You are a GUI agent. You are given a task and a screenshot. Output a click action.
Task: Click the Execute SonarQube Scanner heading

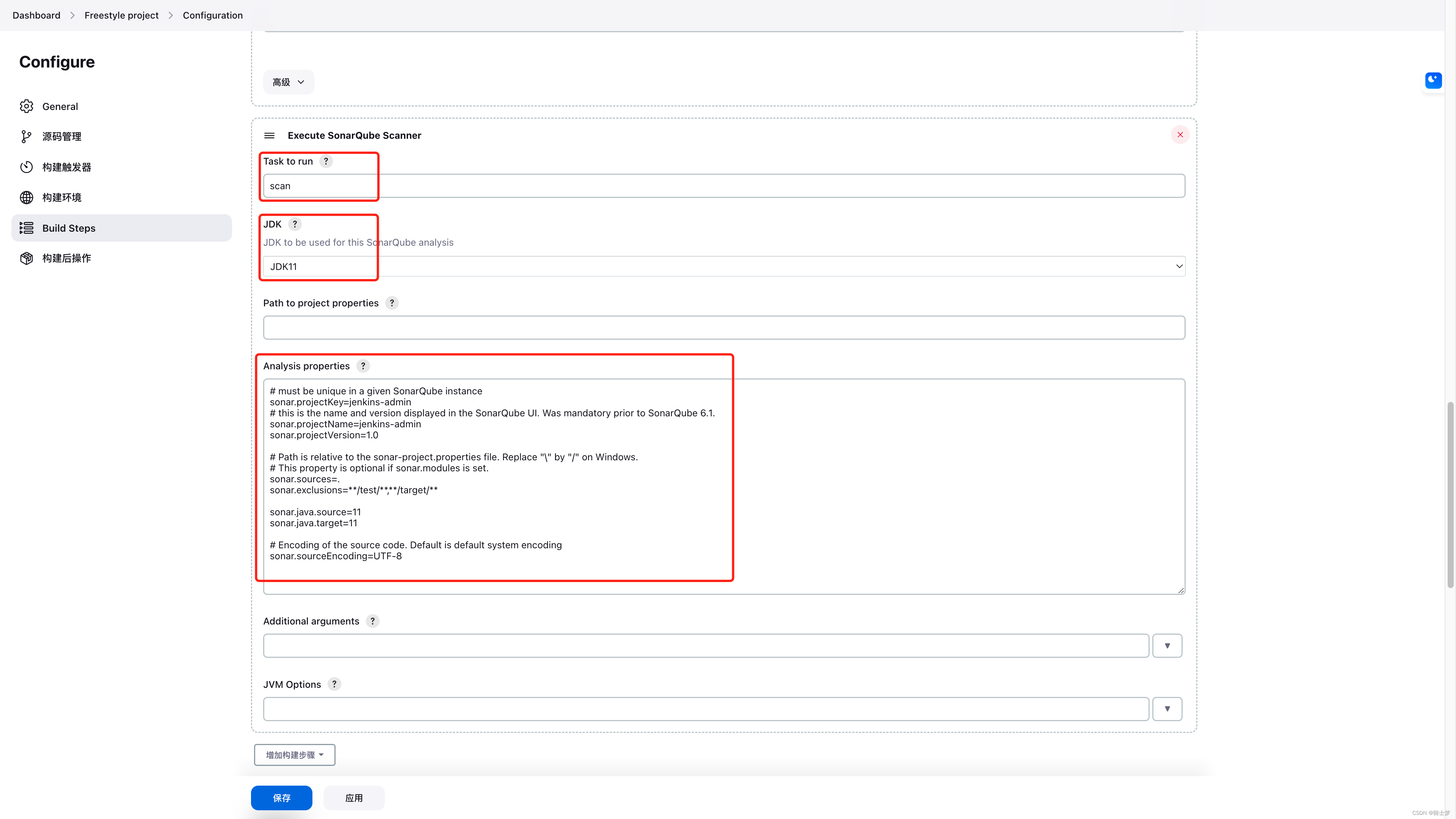click(x=355, y=135)
